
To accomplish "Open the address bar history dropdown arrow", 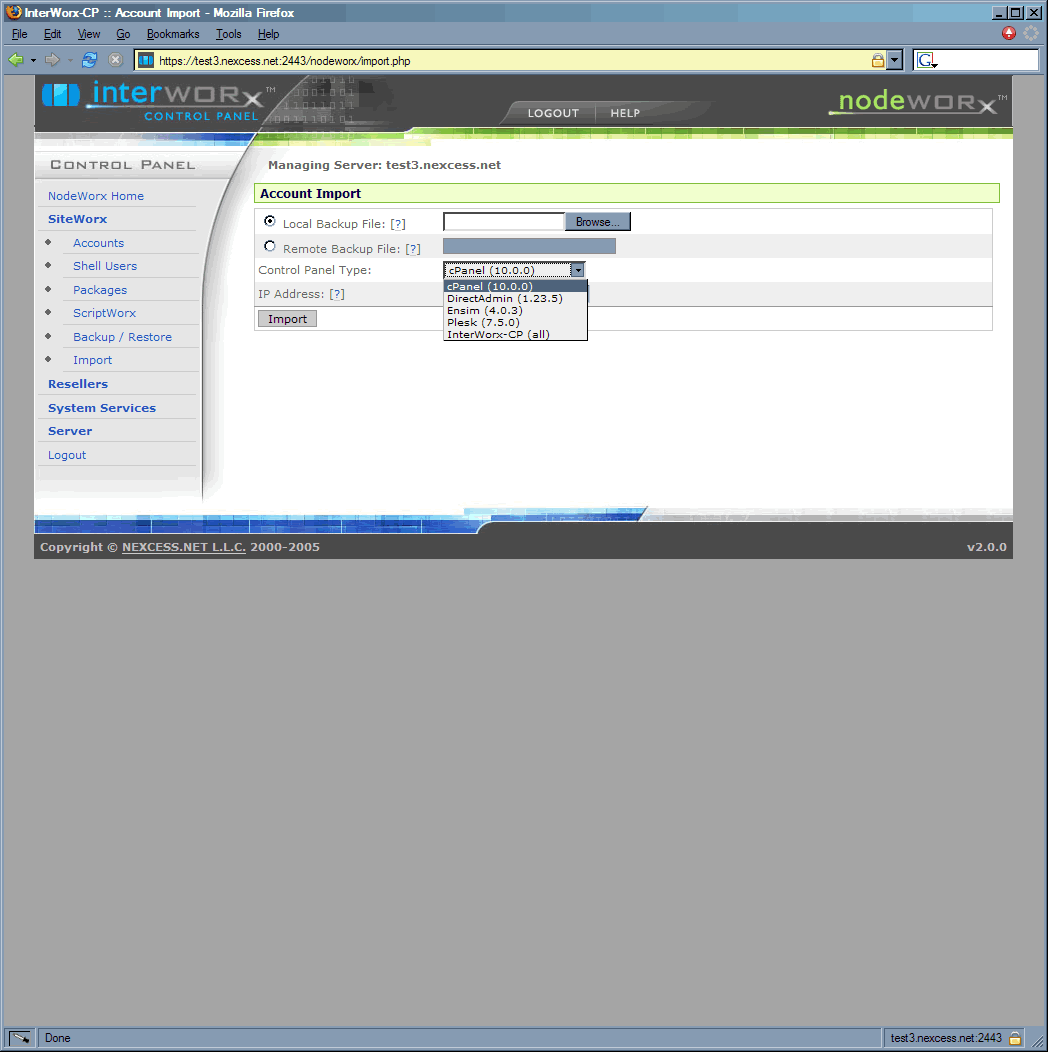I will pyautogui.click(x=895, y=60).
